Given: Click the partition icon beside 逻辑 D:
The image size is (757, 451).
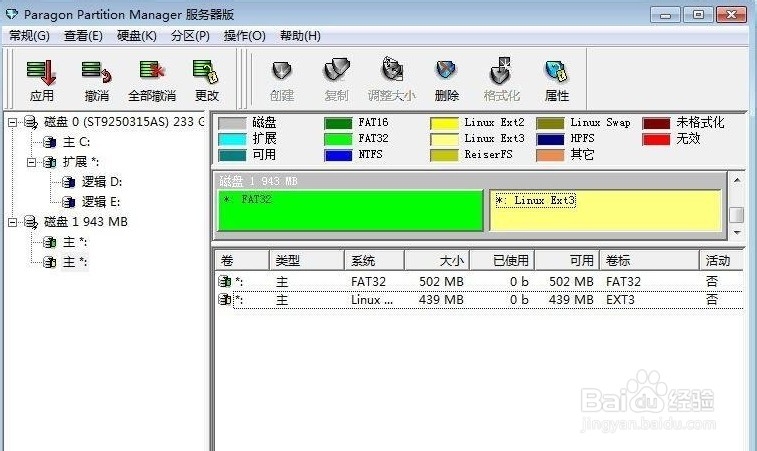Looking at the screenshot, I should (x=68, y=182).
